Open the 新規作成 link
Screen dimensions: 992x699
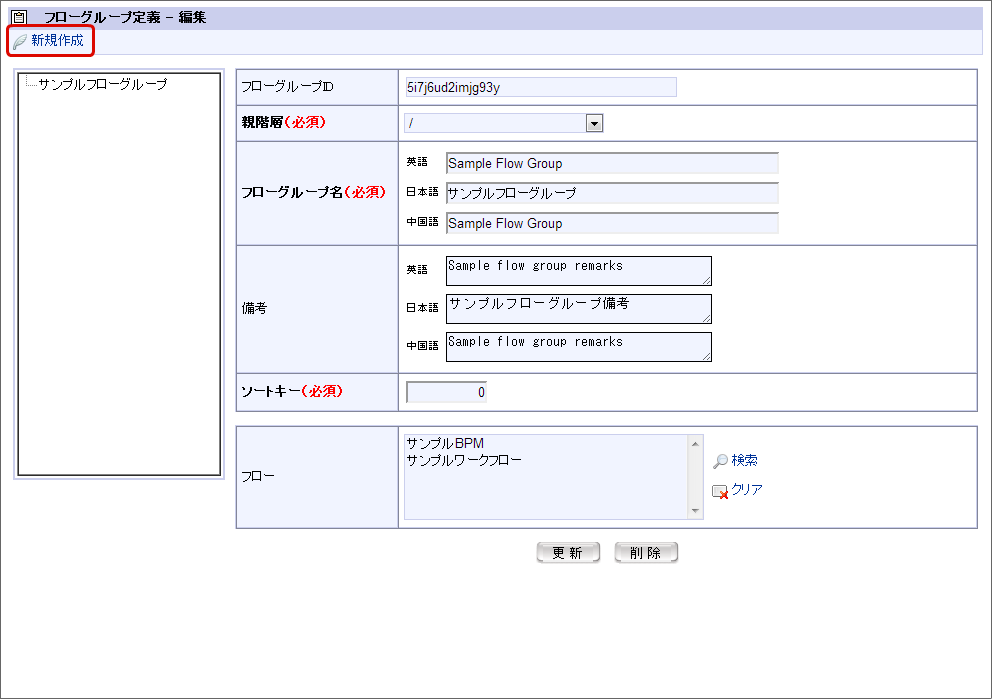point(57,41)
